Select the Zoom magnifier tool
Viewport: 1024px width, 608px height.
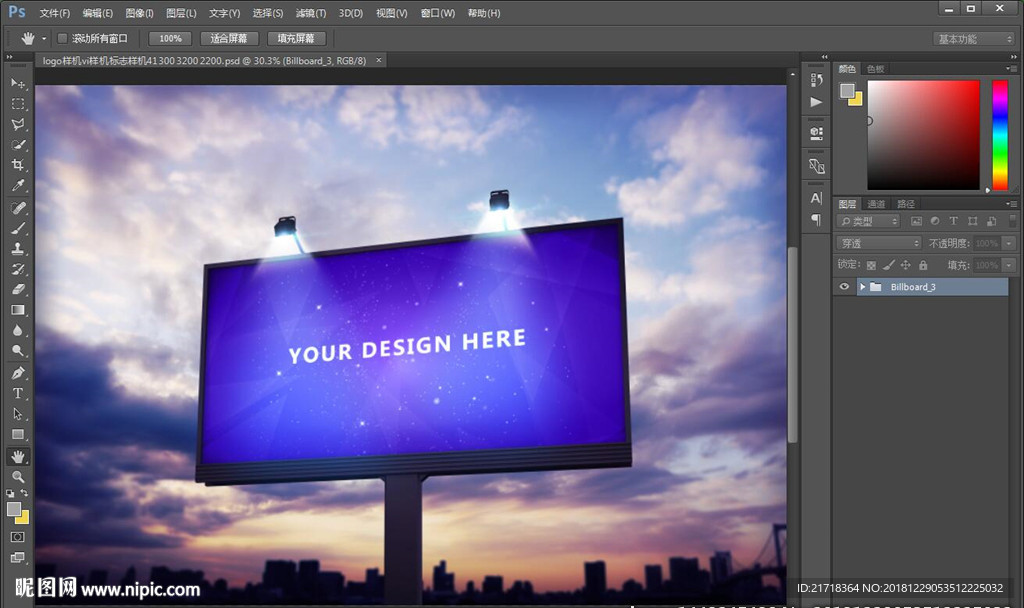coord(18,477)
